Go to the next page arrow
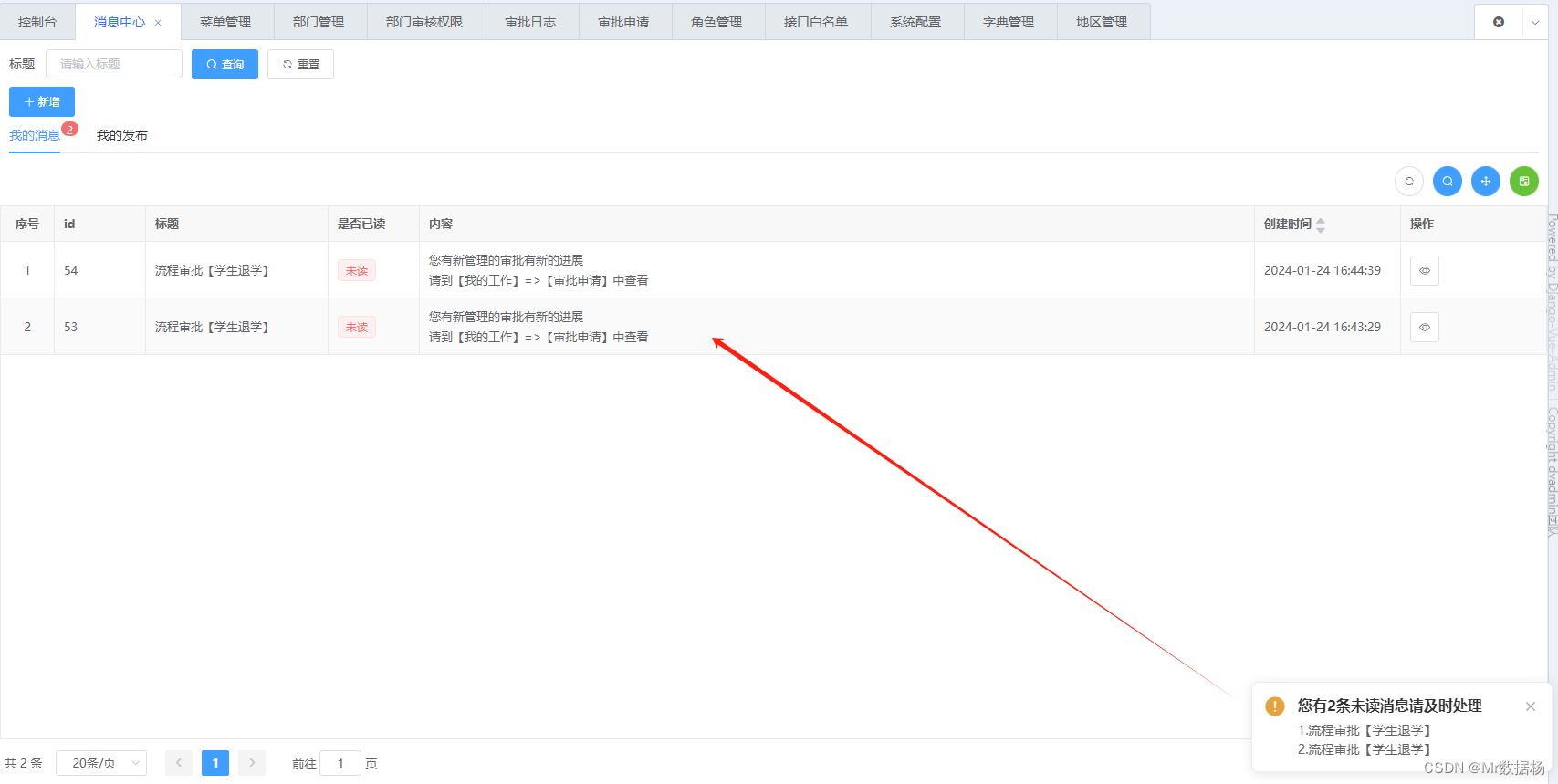 coord(252,763)
